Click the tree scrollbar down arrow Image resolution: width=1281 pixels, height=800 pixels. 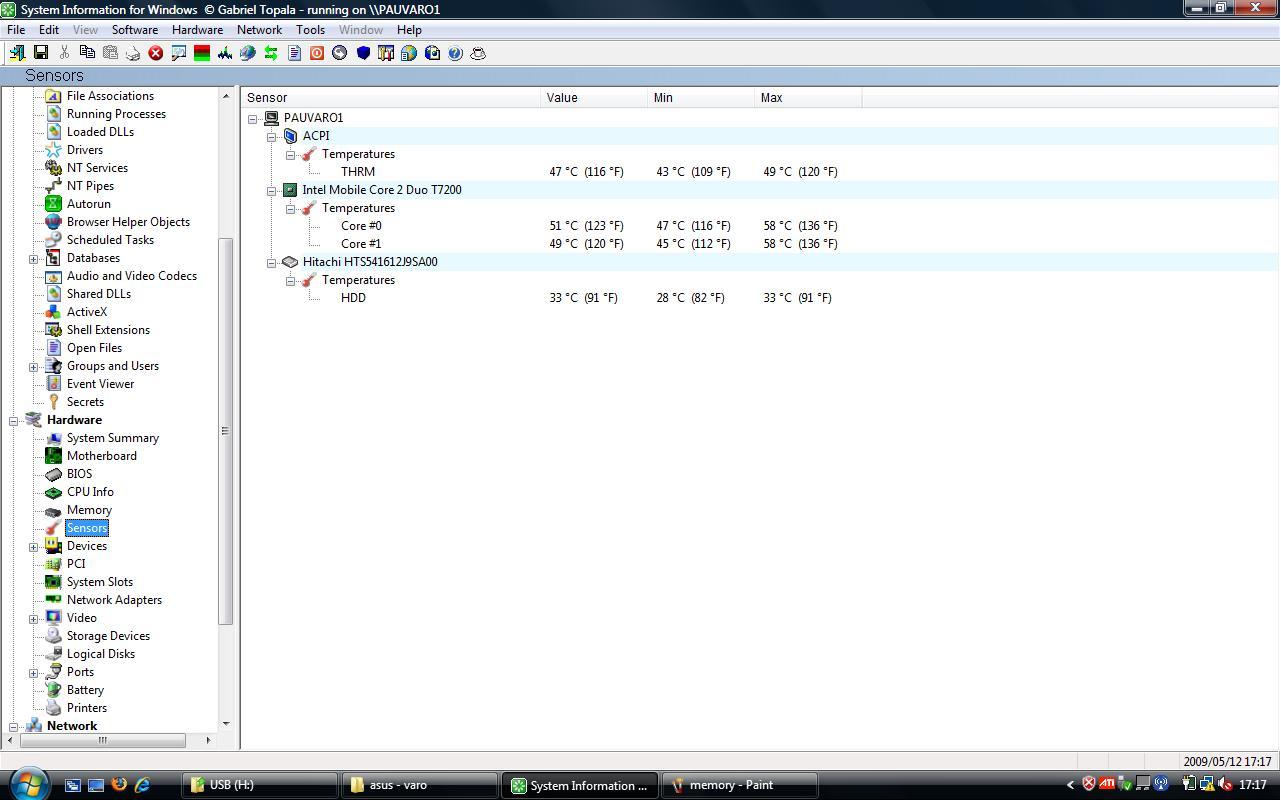[225, 724]
